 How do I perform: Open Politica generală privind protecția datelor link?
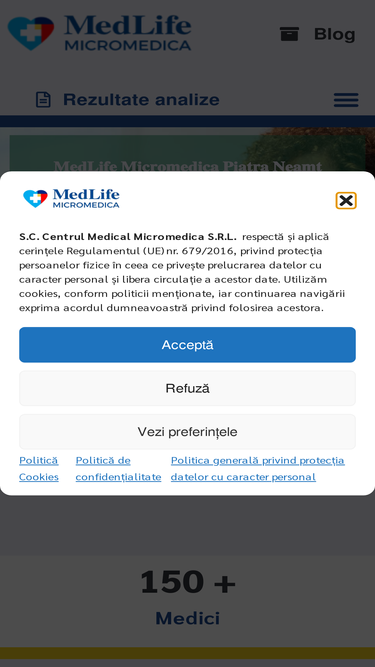point(258,469)
